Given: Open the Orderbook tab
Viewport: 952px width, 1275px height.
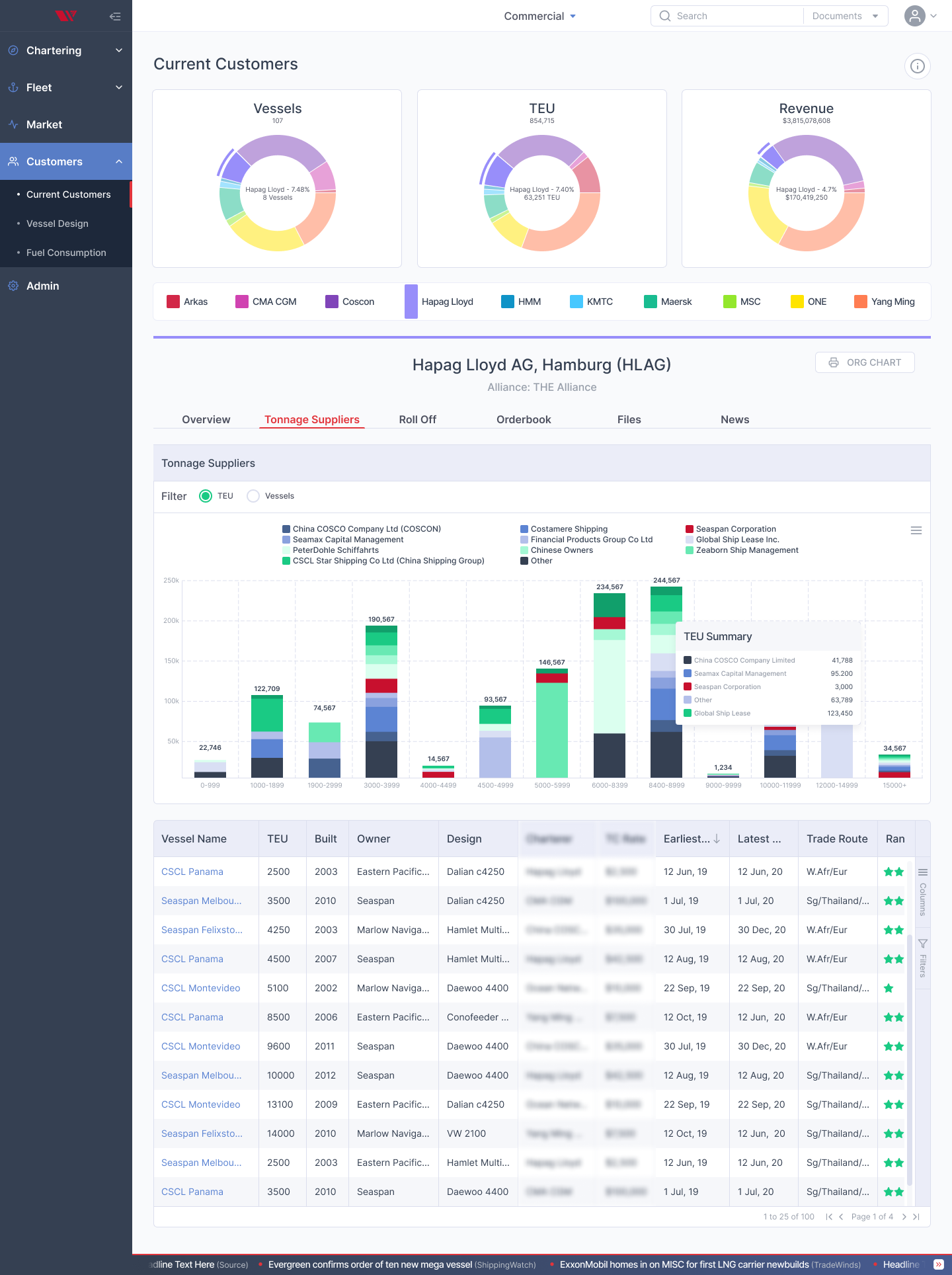Looking at the screenshot, I should click(x=524, y=419).
